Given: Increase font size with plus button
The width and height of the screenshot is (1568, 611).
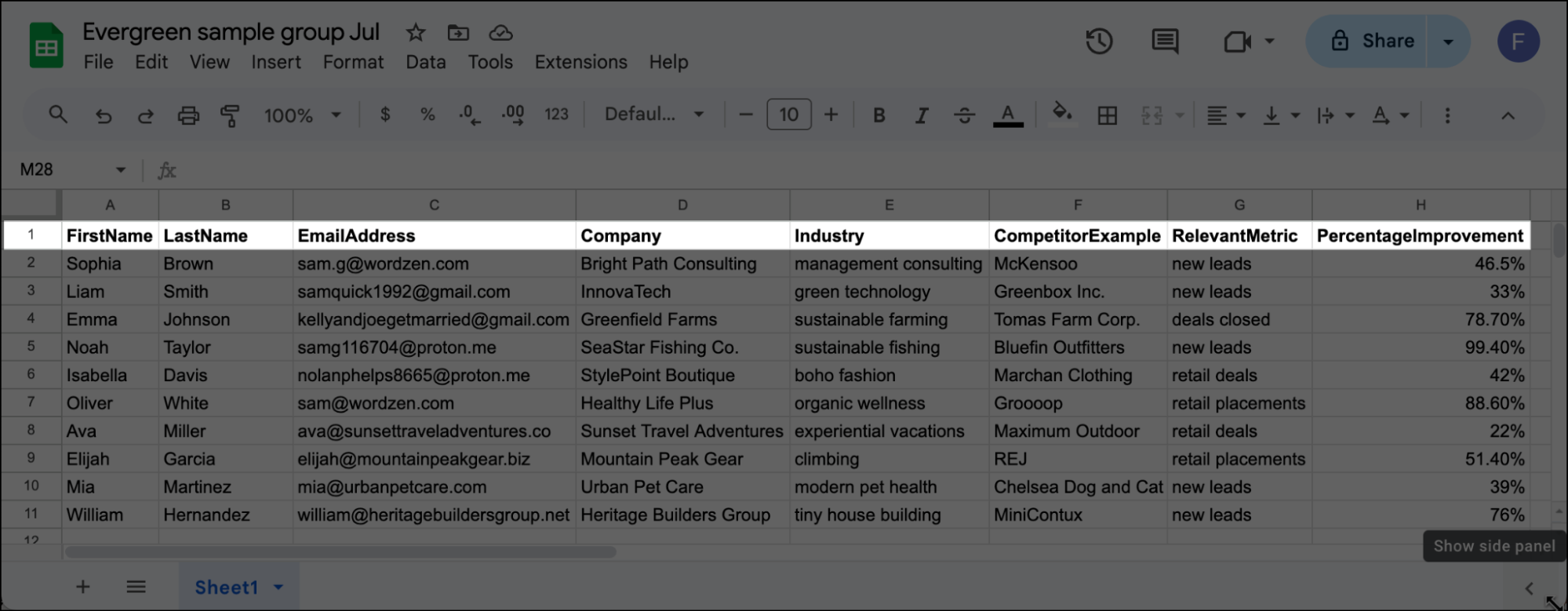Looking at the screenshot, I should point(831,115).
